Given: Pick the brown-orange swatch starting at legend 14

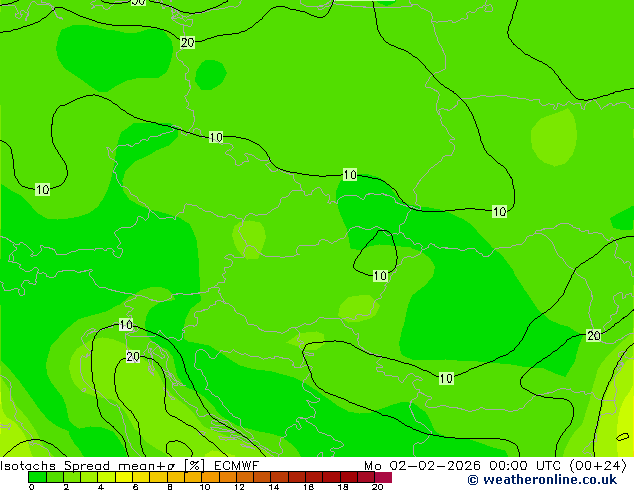Looking at the screenshot, I should (x=280, y=477).
